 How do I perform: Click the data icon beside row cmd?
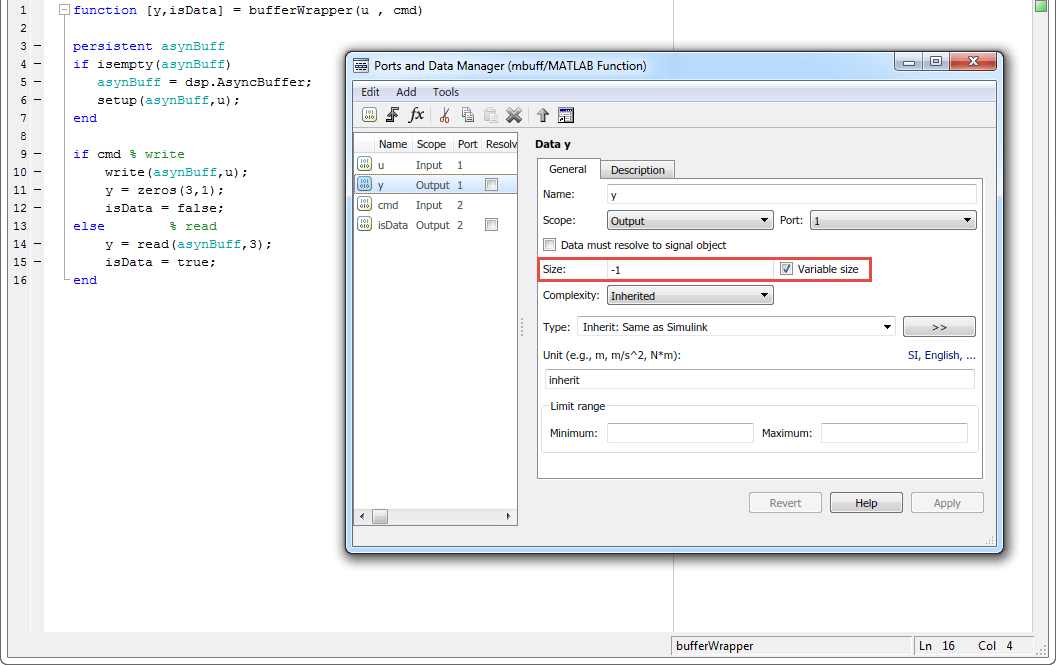tap(364, 204)
